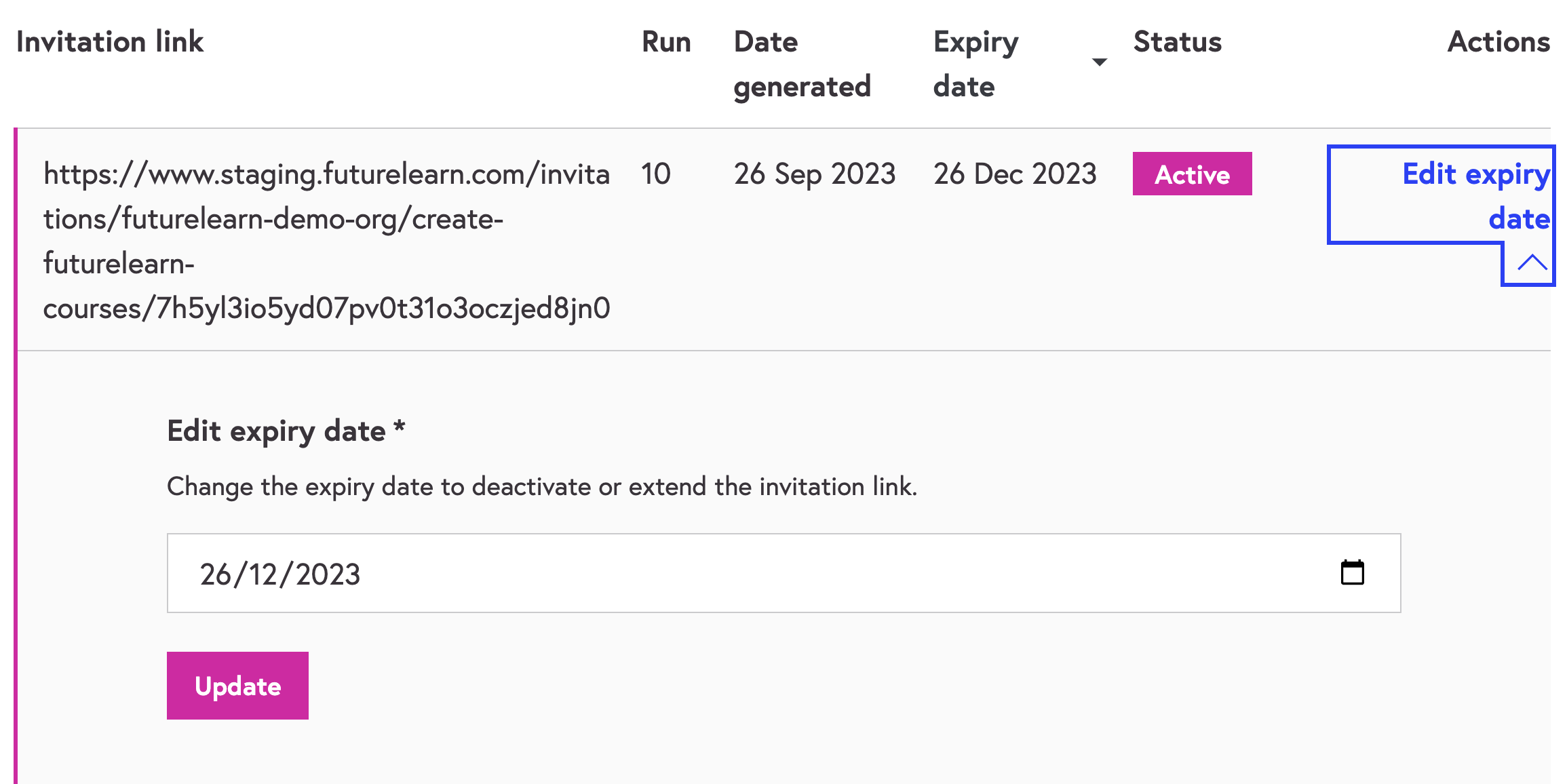Select the sort arrow on Expiry date column
This screenshot has width=1567, height=784.
(1099, 61)
